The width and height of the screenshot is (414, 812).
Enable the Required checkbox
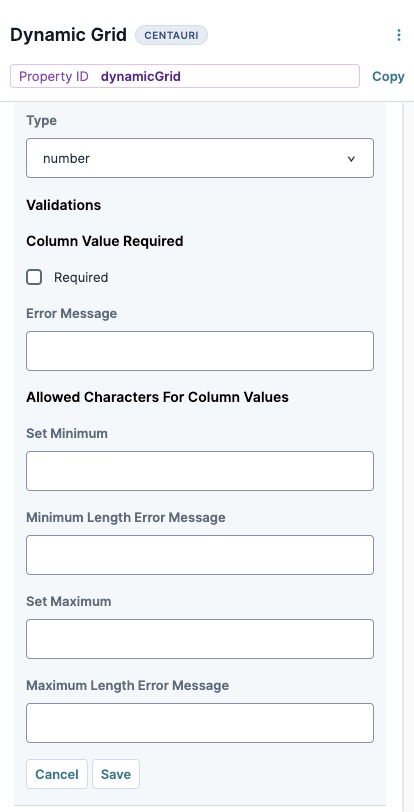[34, 278]
